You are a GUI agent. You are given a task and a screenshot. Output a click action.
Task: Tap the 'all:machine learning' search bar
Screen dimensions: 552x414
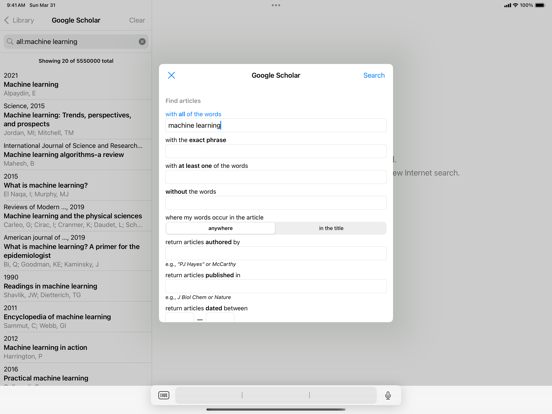pyautogui.click(x=76, y=42)
